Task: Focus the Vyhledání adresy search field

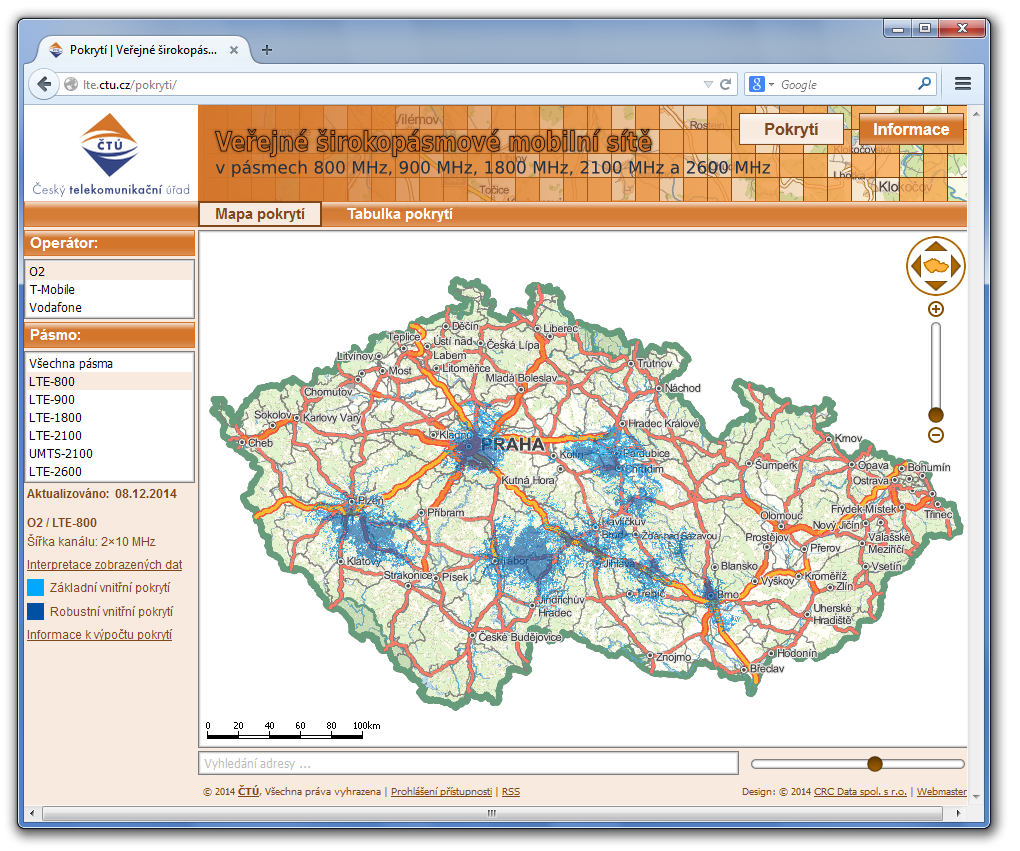Action: point(468,763)
